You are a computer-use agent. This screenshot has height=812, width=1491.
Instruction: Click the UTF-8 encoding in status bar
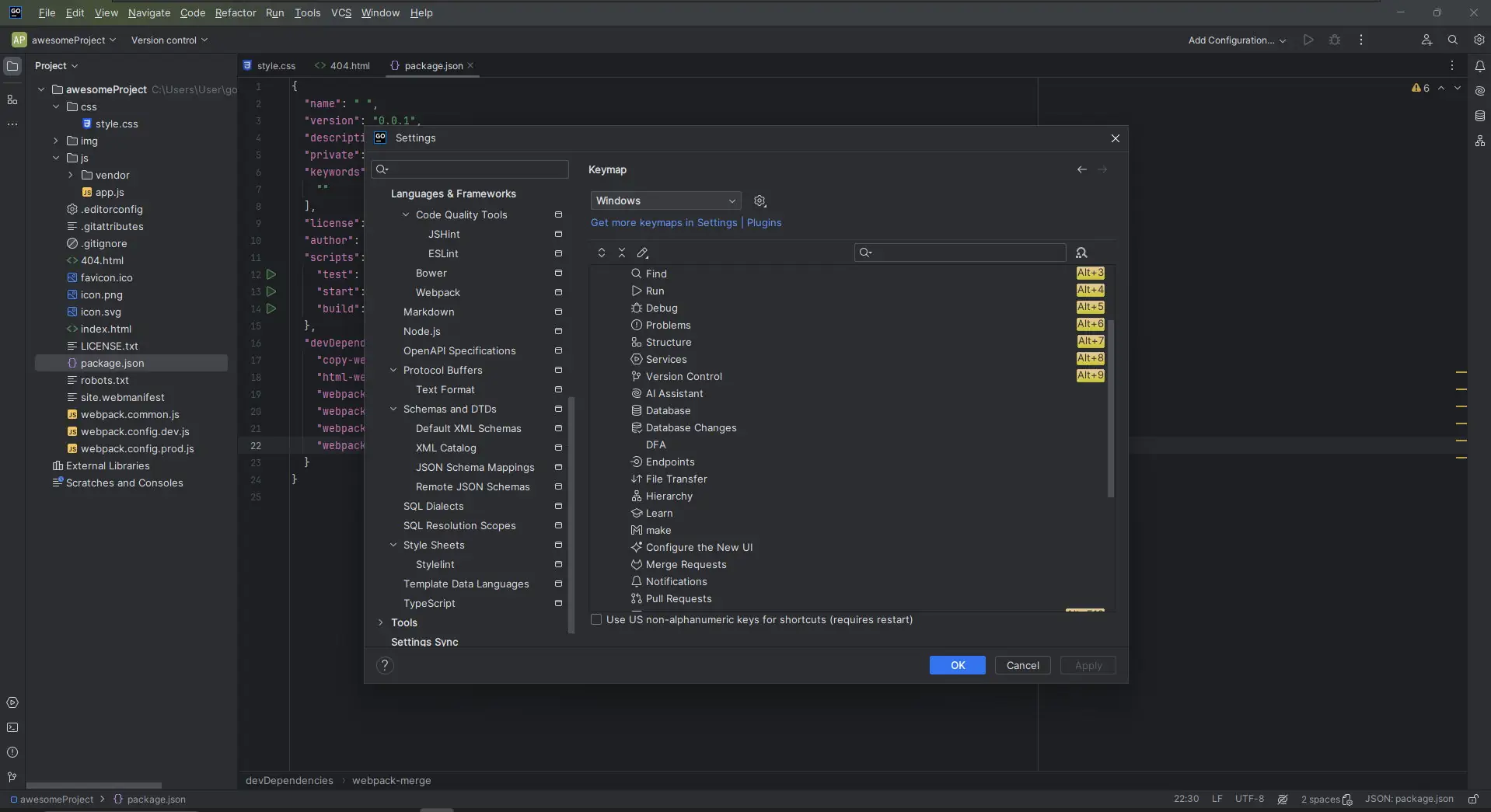1249,800
